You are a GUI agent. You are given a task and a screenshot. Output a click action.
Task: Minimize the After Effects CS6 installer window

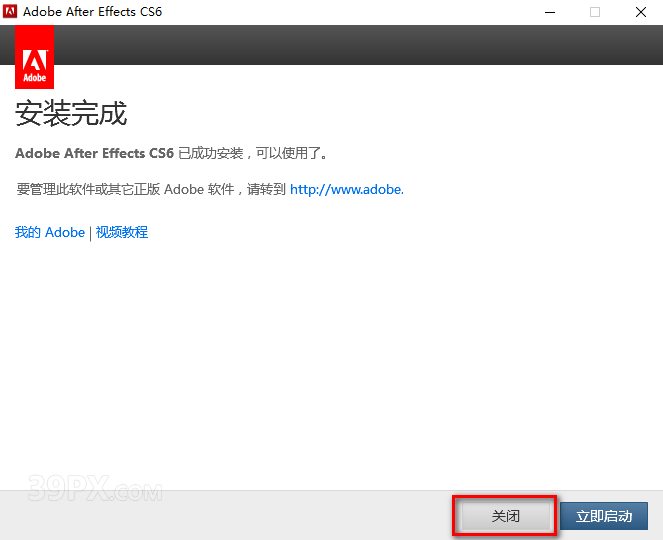click(x=550, y=12)
